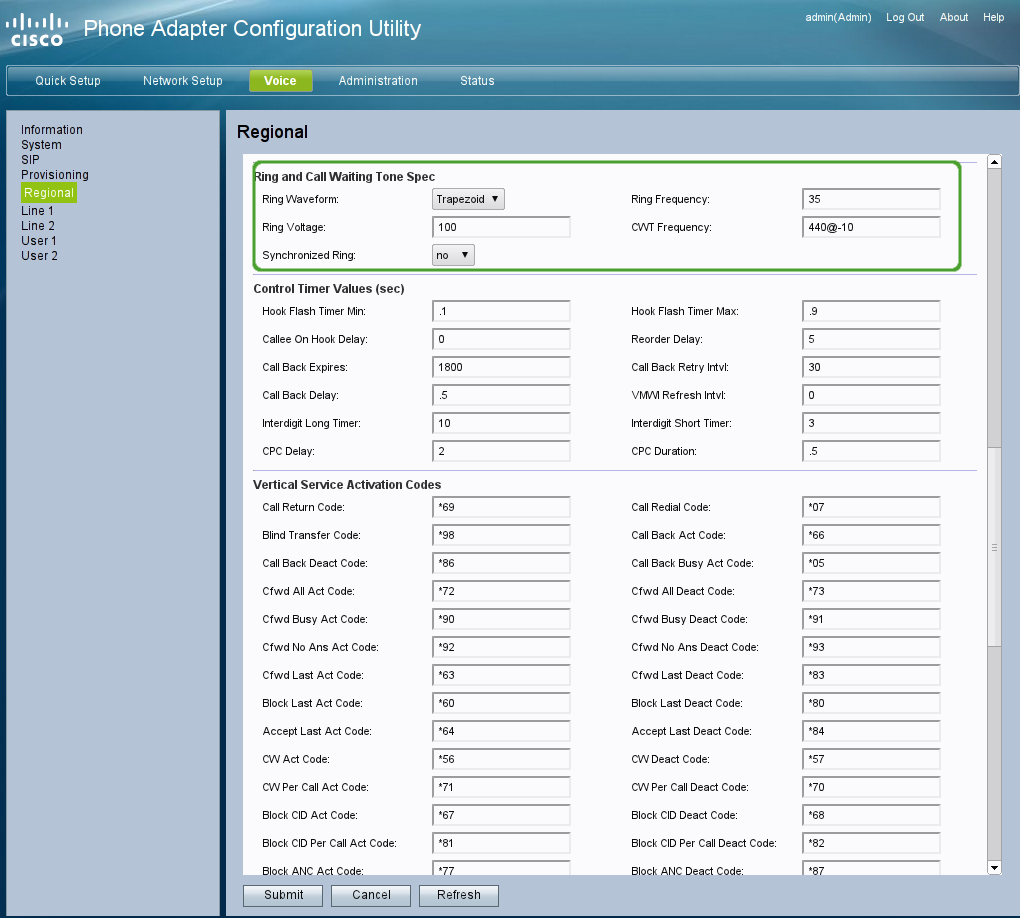Select SIP in the sidebar menu
This screenshot has width=1020, height=918.
31,160
